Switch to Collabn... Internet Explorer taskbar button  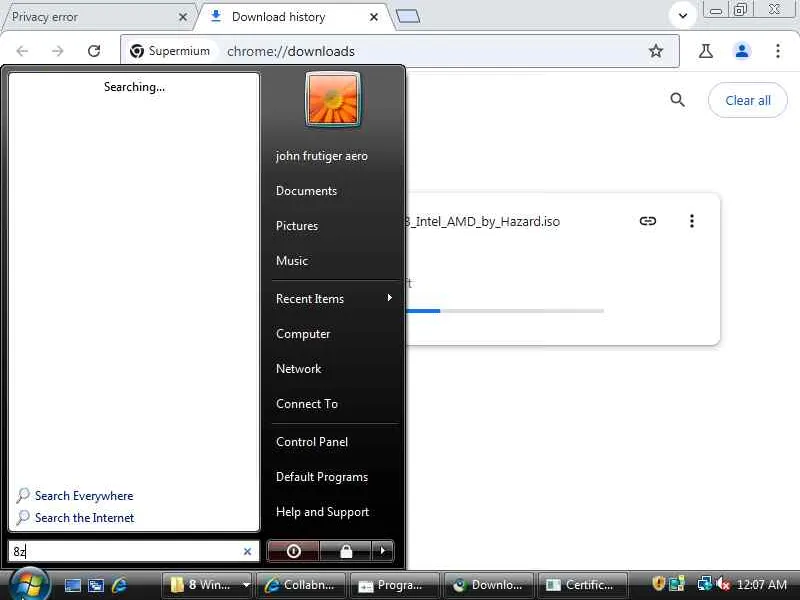[301, 585]
